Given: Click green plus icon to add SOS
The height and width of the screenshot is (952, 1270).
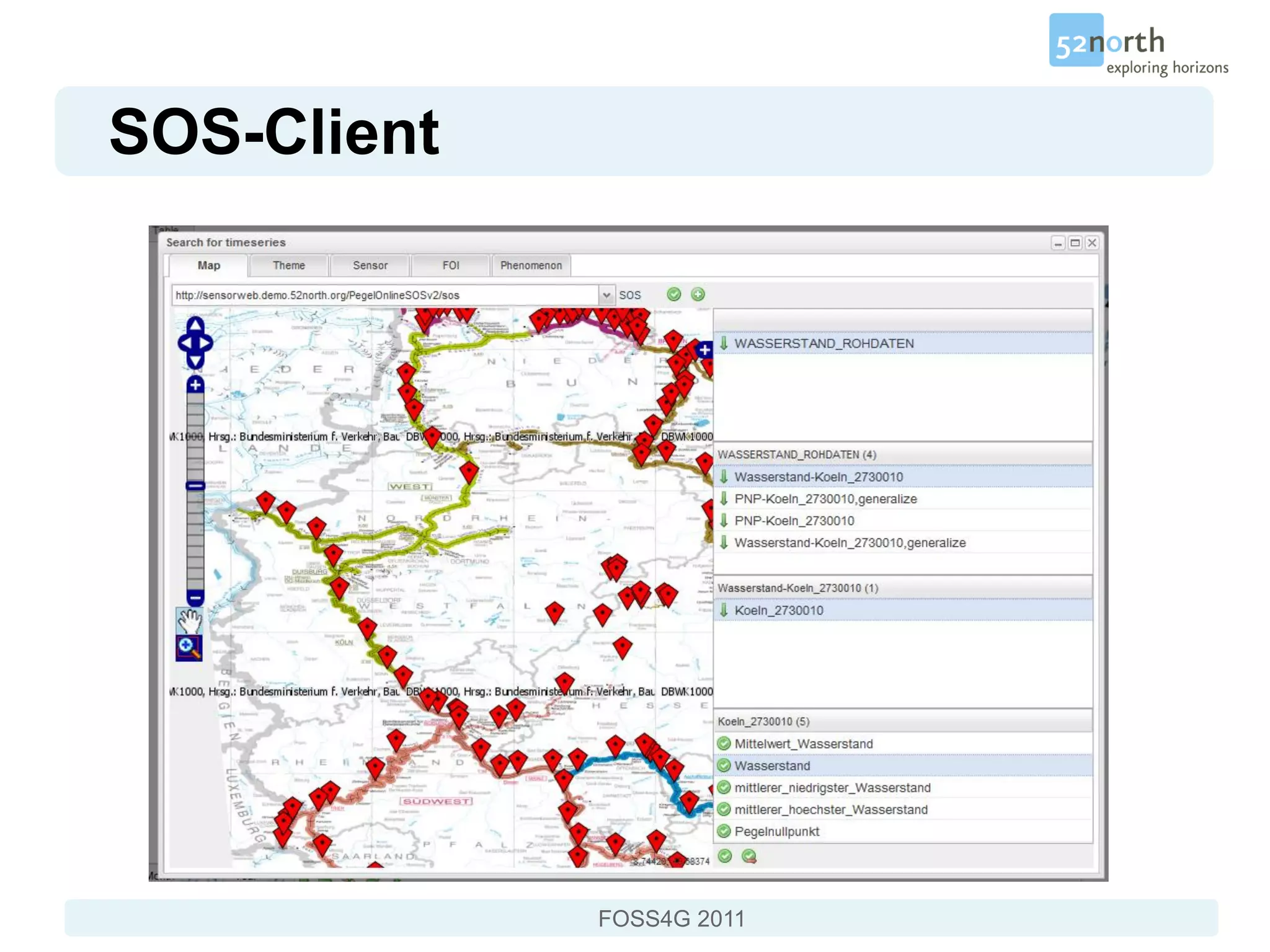Looking at the screenshot, I should pyautogui.click(x=698, y=294).
